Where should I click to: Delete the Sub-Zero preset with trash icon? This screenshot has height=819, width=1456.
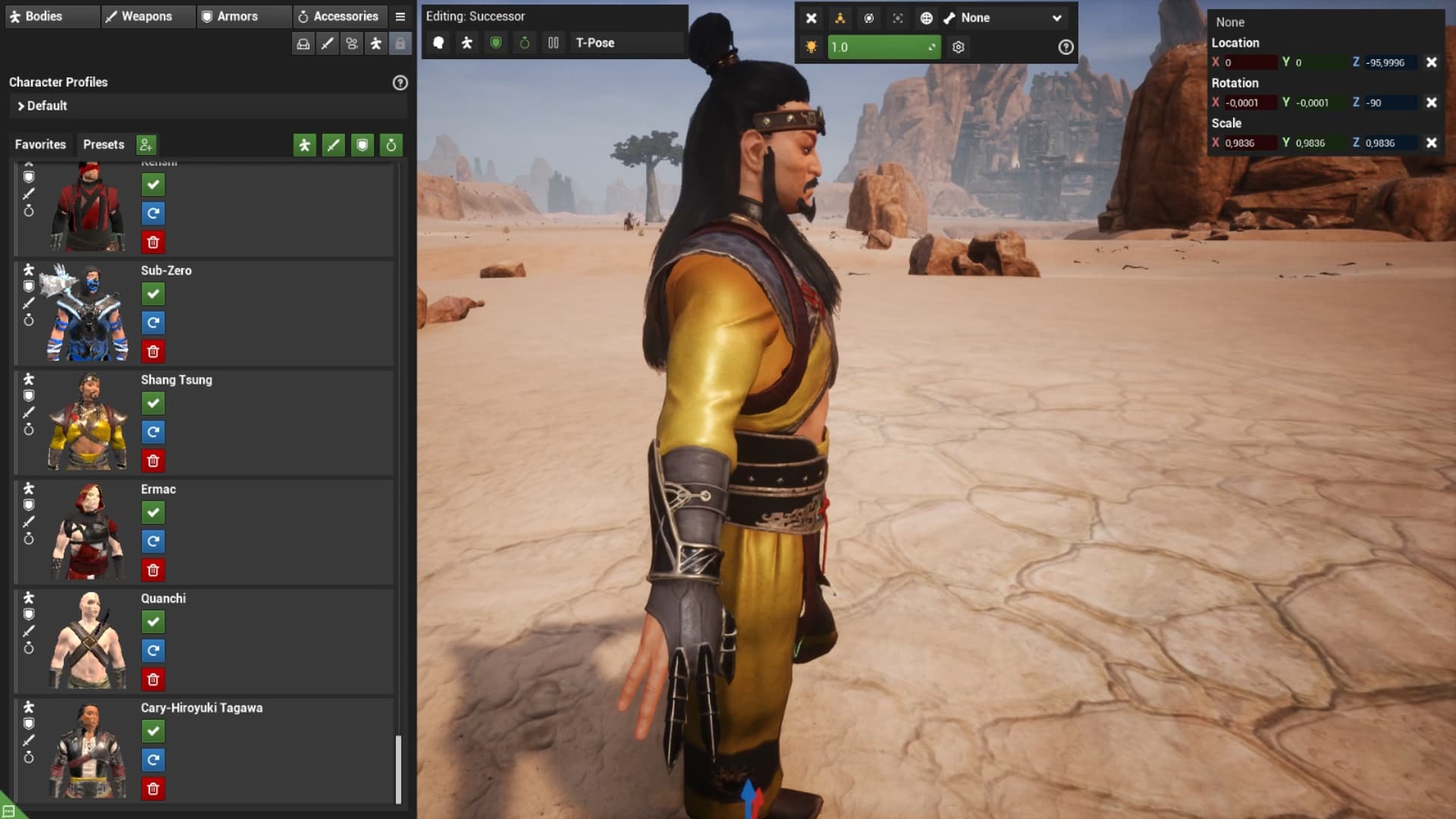(x=153, y=352)
